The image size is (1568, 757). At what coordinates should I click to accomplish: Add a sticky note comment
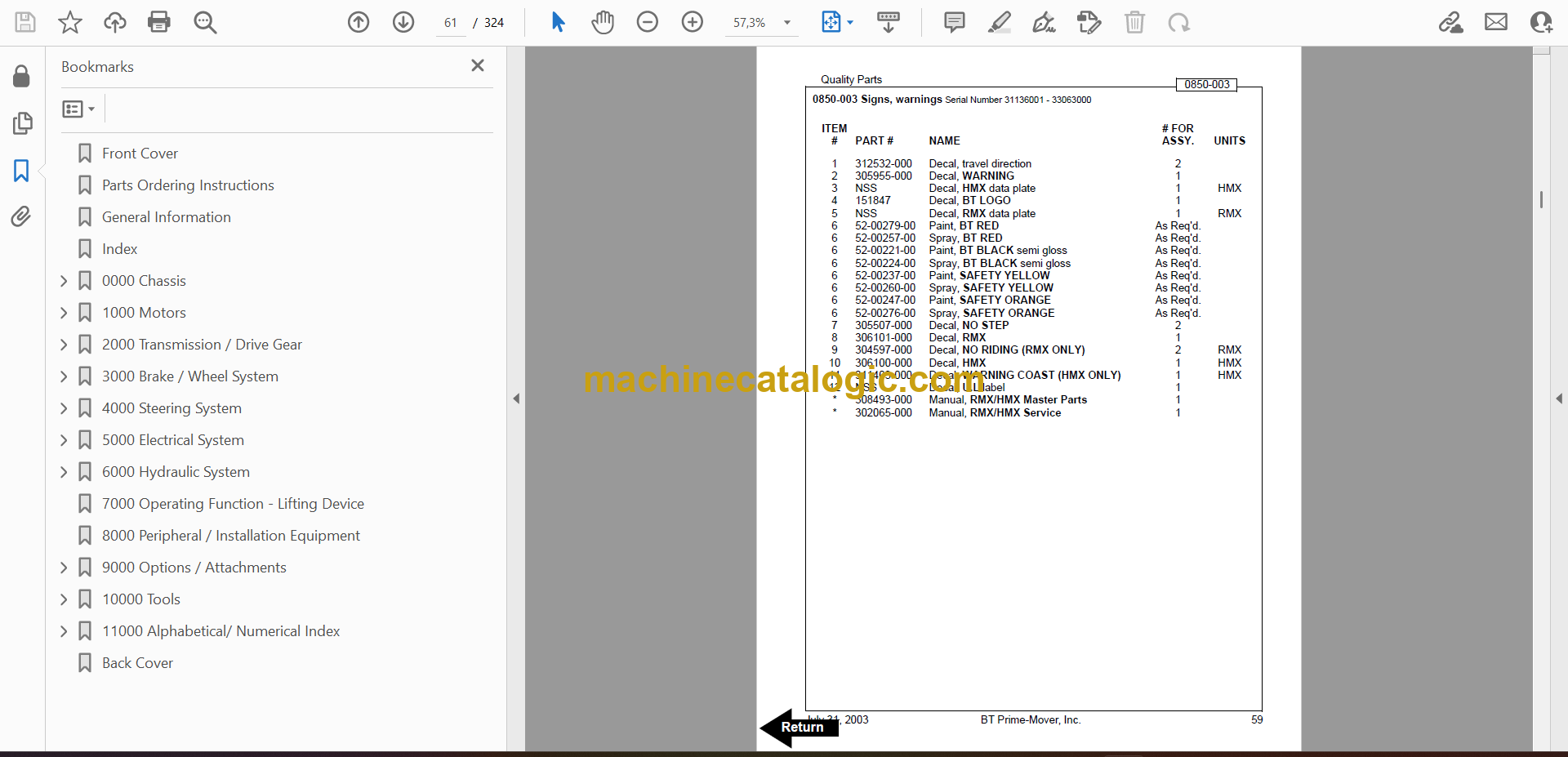[x=954, y=22]
